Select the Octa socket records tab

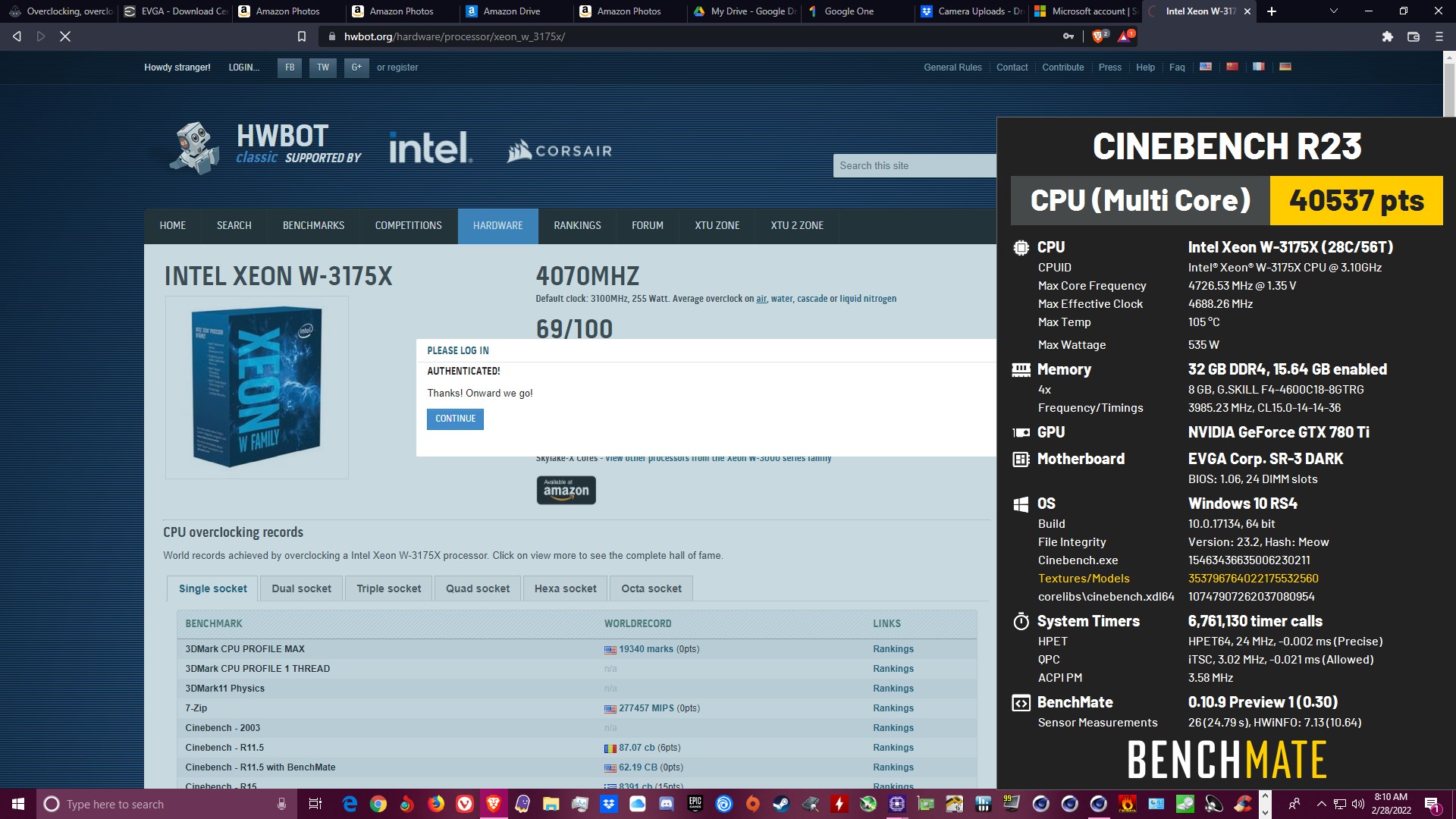tap(651, 588)
